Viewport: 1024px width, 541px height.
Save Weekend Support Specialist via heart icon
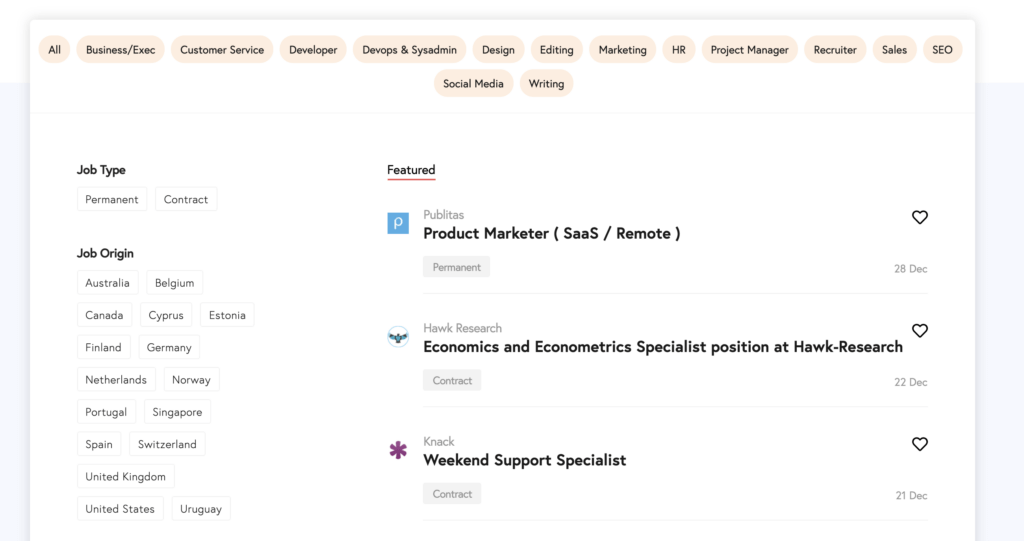(920, 444)
